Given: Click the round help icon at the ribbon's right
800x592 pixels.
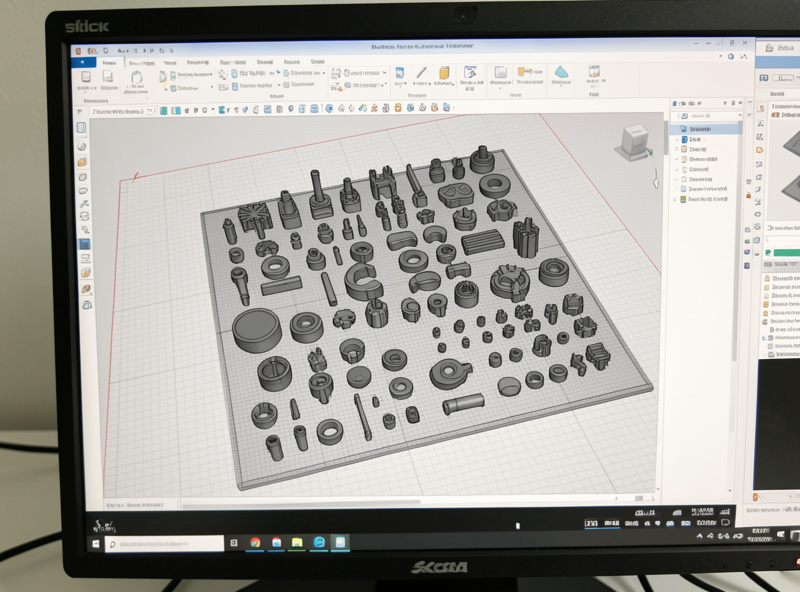Looking at the screenshot, I should pyautogui.click(x=731, y=57).
